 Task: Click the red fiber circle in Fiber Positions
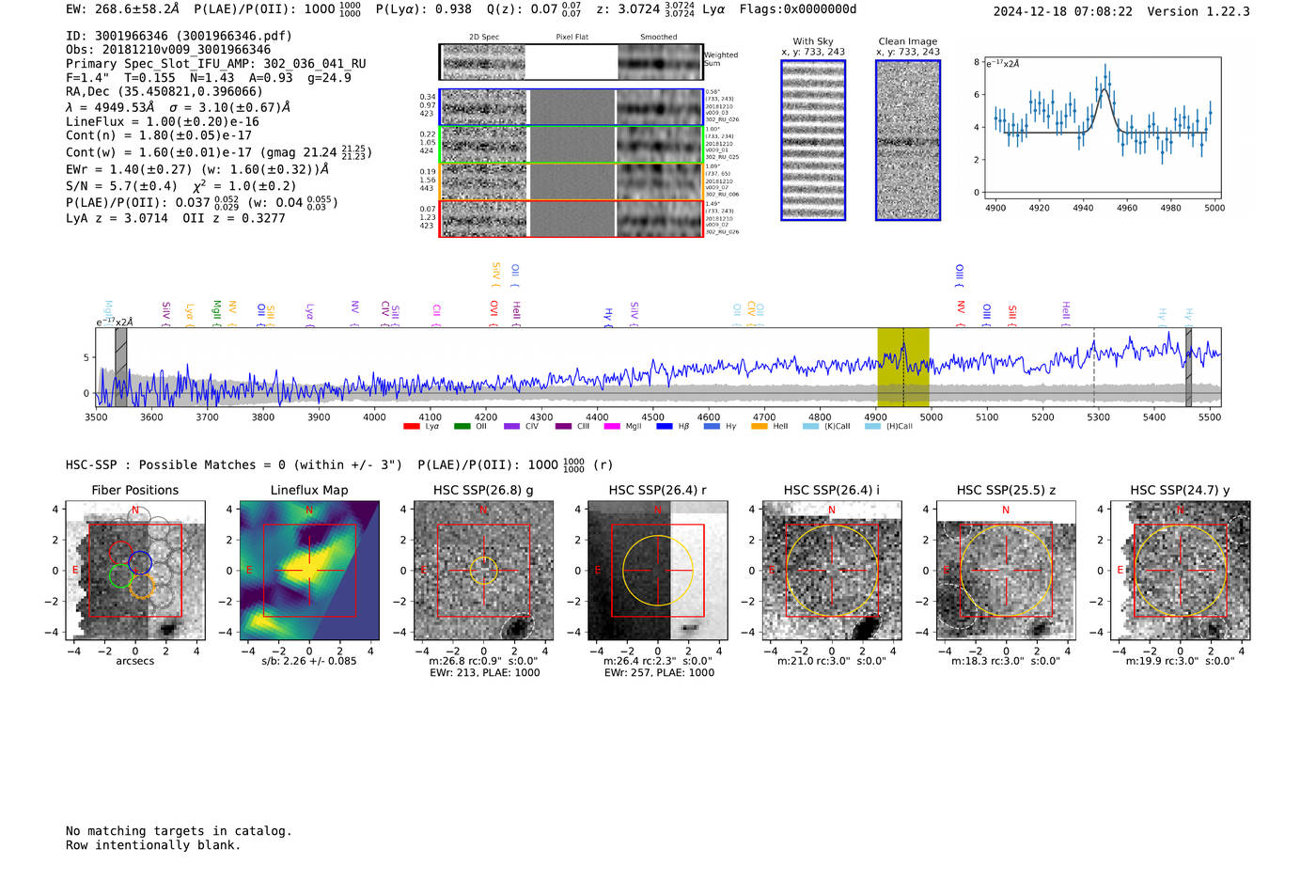point(119,553)
